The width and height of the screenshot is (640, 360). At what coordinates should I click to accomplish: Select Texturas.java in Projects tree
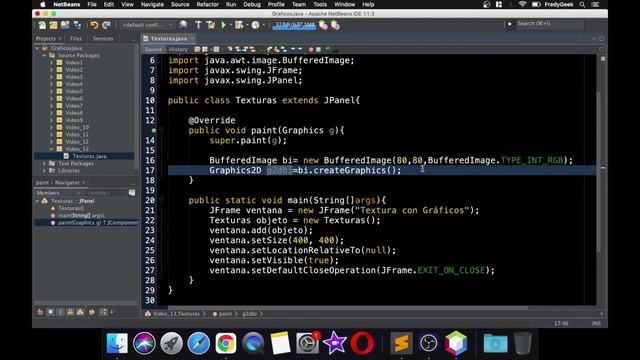(x=89, y=156)
